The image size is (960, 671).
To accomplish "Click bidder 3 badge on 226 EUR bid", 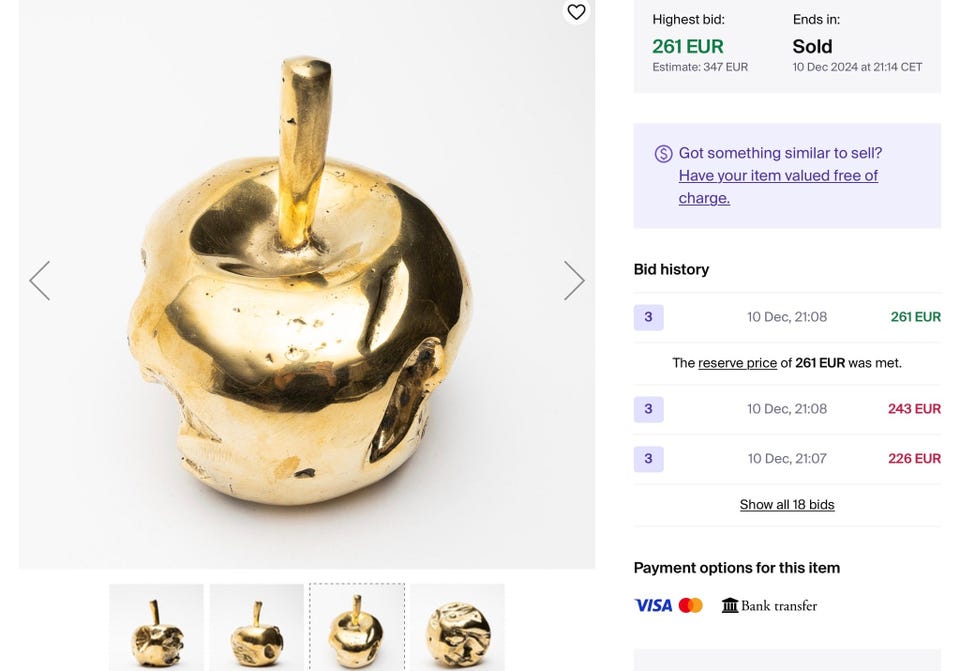I will pos(648,459).
